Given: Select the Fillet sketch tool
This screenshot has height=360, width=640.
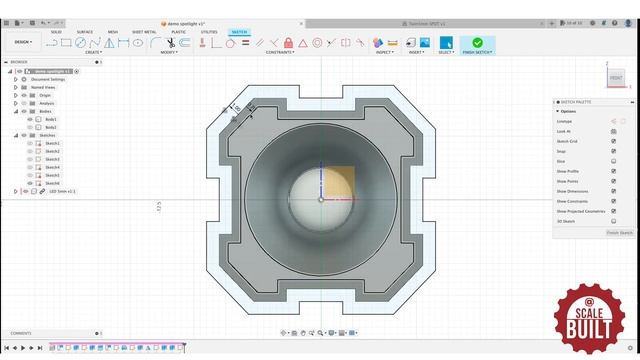Looking at the screenshot, I should click(x=155, y=42).
